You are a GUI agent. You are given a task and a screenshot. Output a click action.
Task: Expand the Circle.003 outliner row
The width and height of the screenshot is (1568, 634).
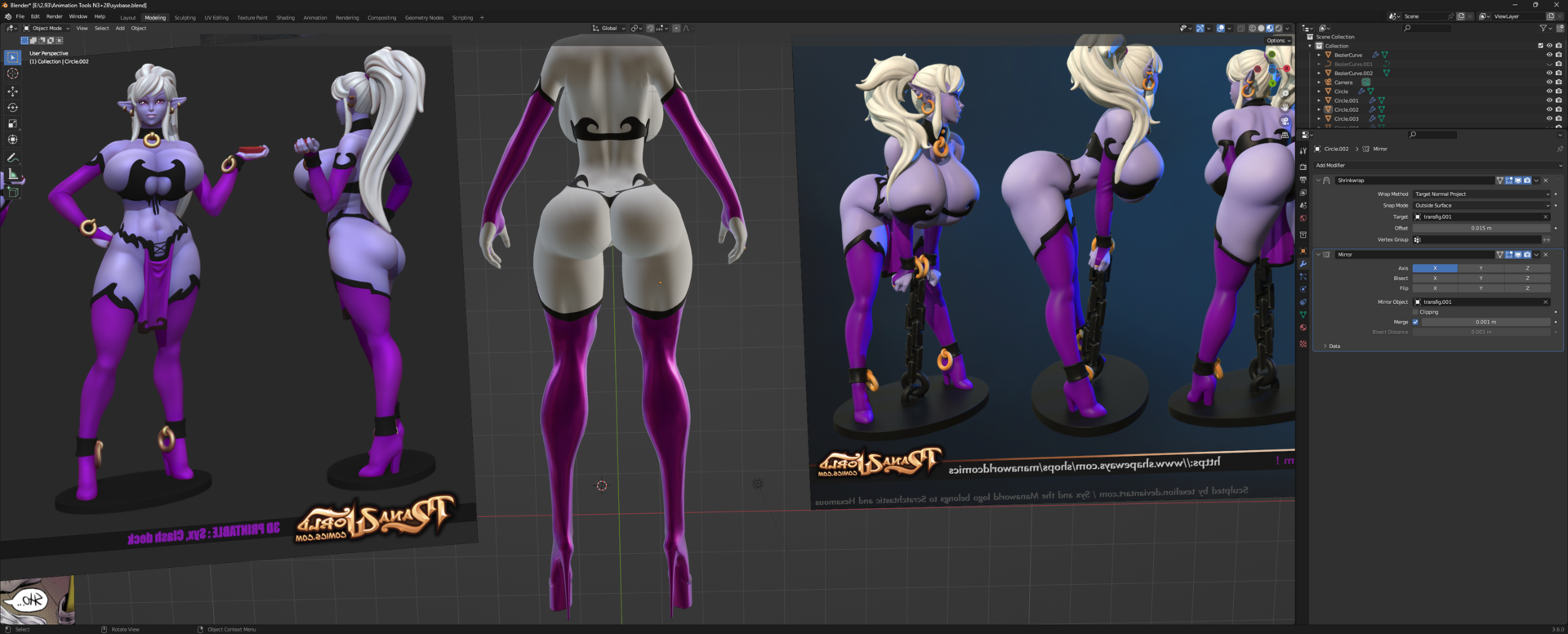[1319, 118]
